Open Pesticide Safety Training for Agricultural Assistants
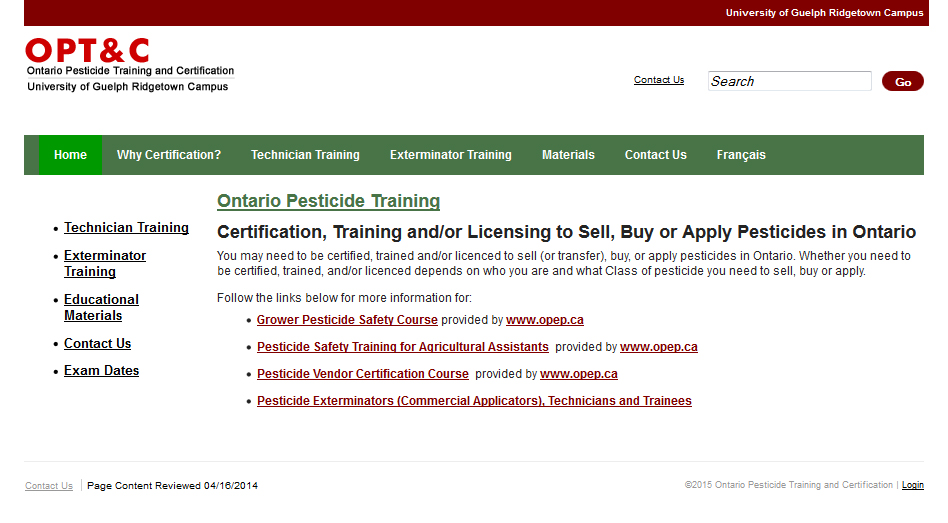Image resolution: width=948 pixels, height=523 pixels. (403, 347)
